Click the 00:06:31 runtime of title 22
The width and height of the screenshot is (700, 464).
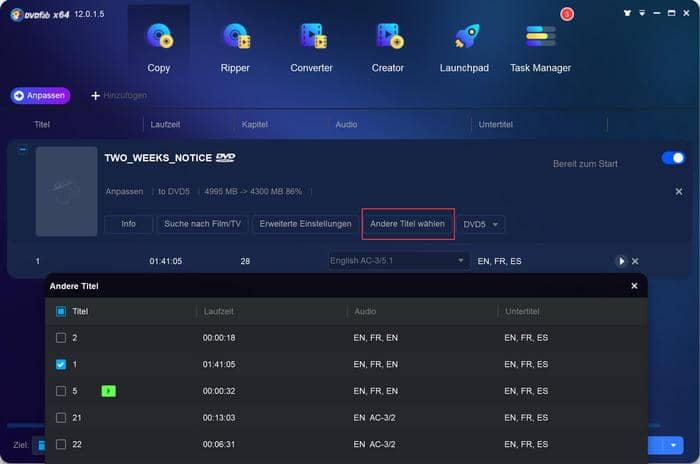tap(219, 444)
